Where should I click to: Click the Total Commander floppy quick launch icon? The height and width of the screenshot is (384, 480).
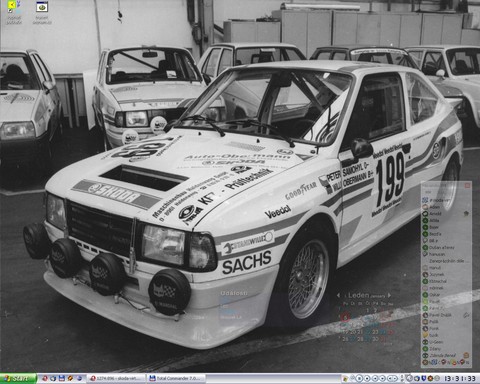[x=62, y=378]
